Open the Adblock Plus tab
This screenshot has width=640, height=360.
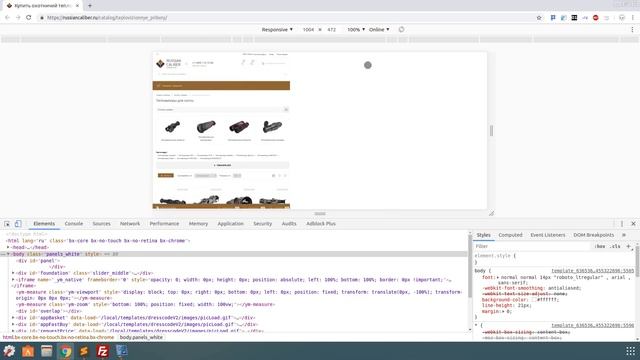(321, 224)
